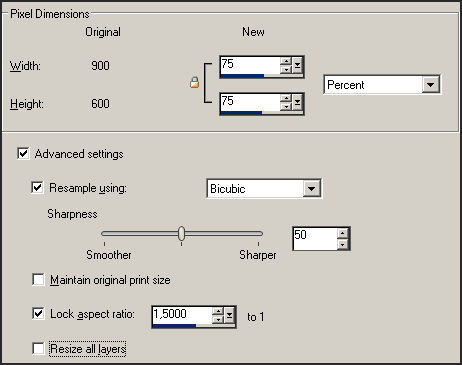This screenshot has height=365, width=462.
Task: Open the Width field slider popup arrow
Action: (297, 66)
